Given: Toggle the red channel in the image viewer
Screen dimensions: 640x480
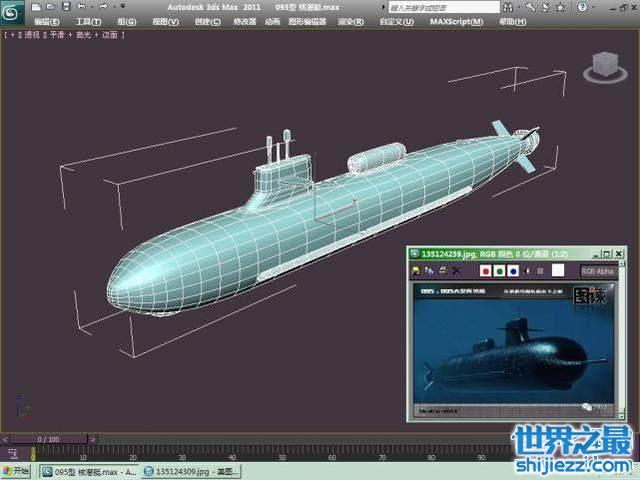Looking at the screenshot, I should (485, 270).
